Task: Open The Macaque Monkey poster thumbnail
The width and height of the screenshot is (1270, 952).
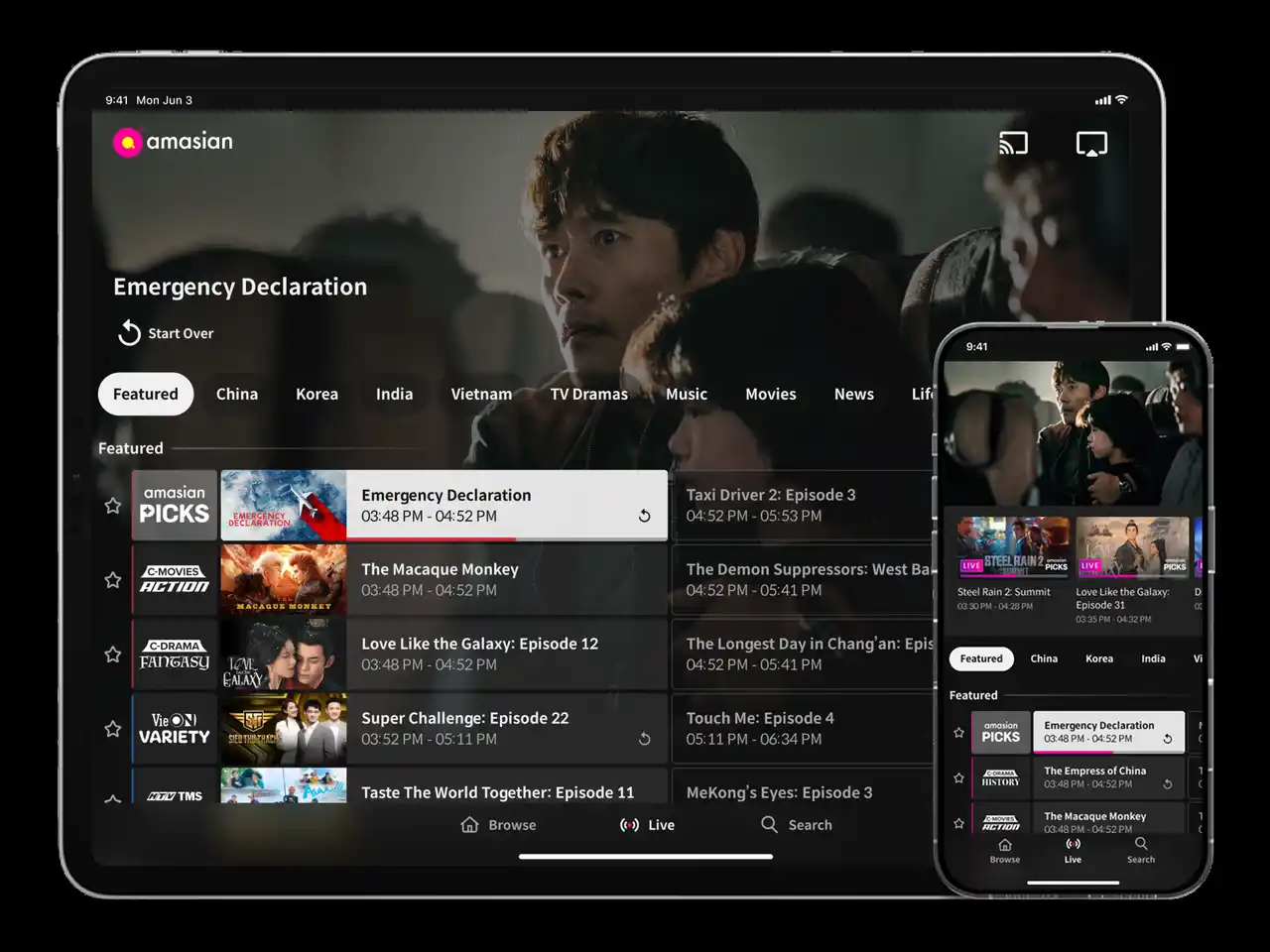Action: coord(284,580)
